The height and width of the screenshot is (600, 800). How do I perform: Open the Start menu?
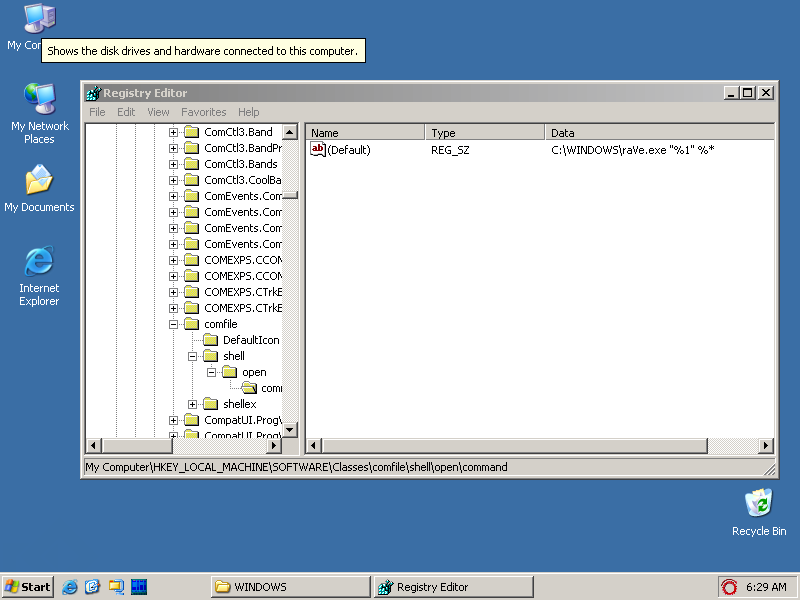click(28, 587)
